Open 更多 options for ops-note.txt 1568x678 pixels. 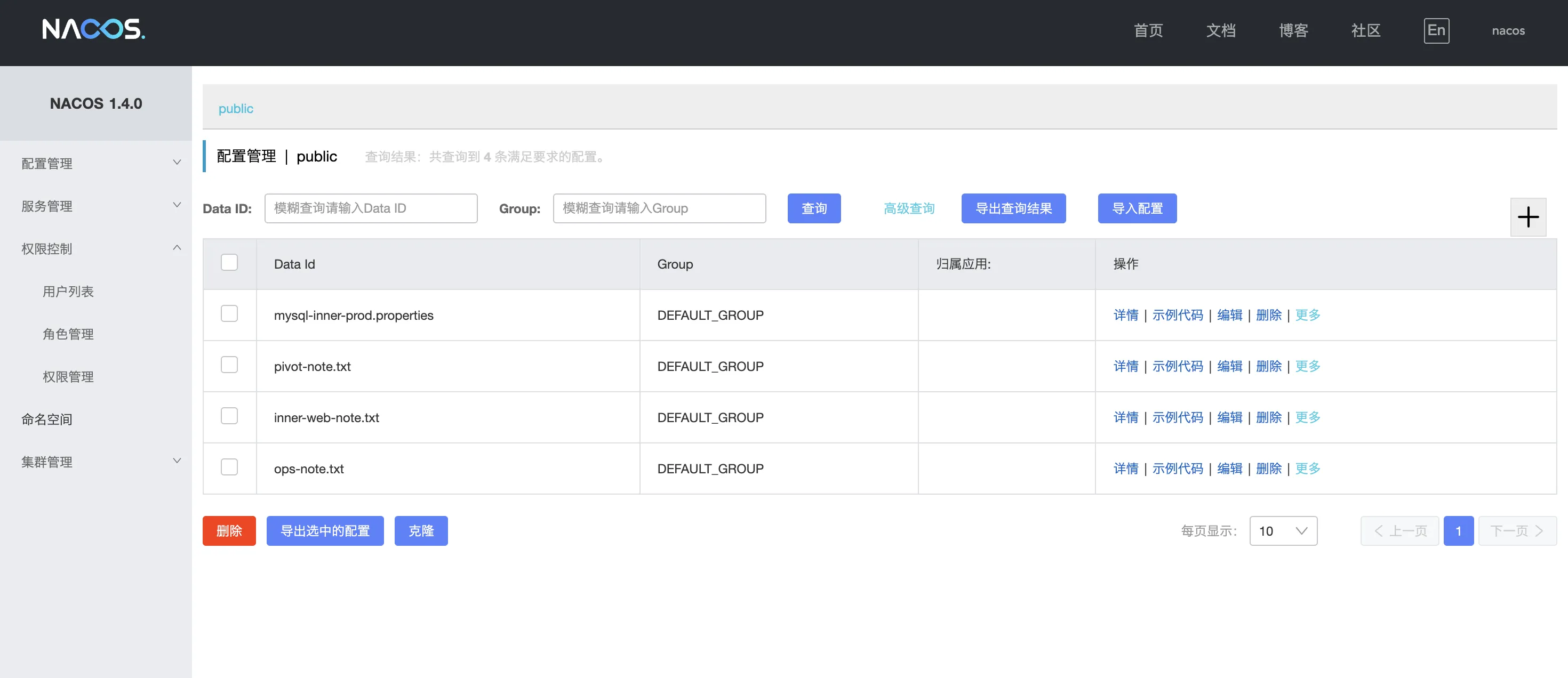click(1308, 468)
